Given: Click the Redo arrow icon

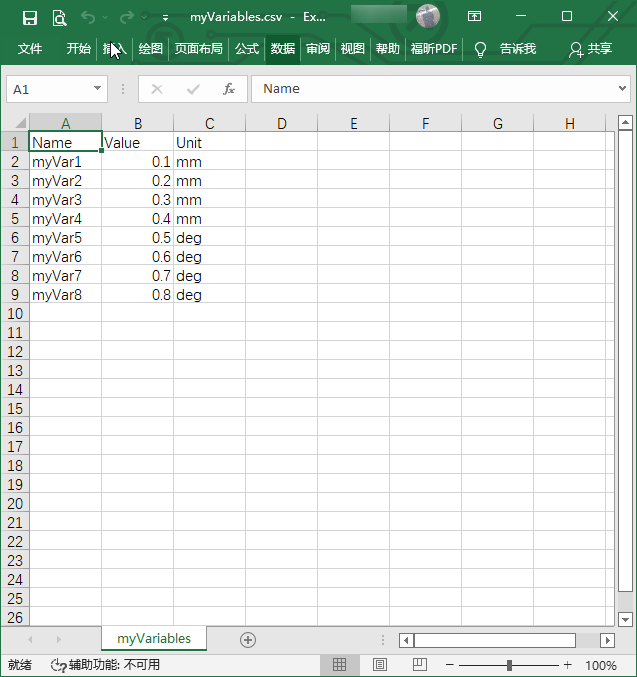Looking at the screenshot, I should point(127,17).
